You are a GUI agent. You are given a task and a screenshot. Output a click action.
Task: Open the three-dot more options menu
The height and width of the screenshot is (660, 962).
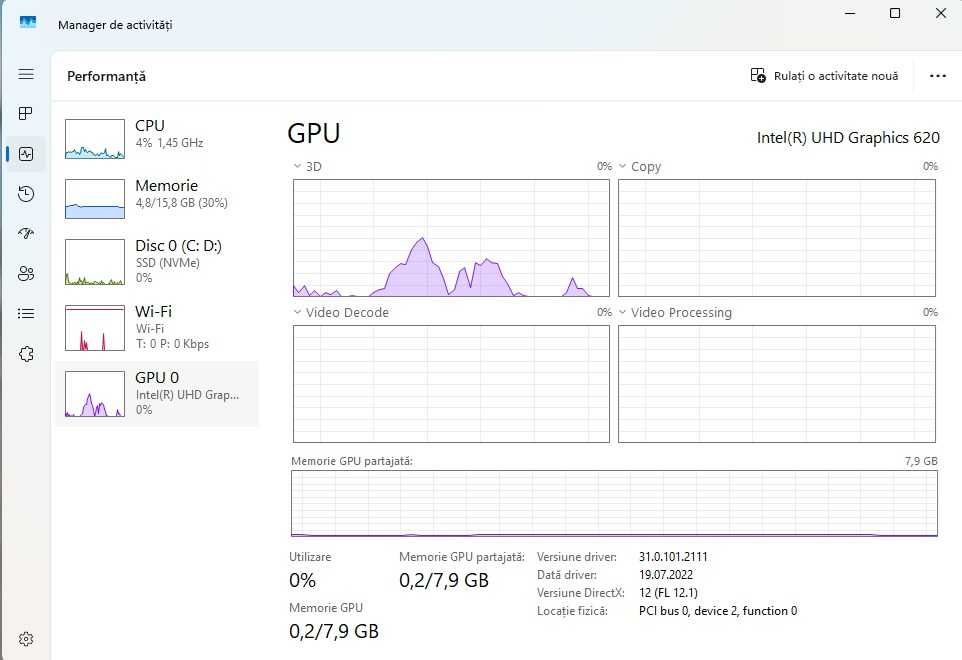[x=937, y=76]
